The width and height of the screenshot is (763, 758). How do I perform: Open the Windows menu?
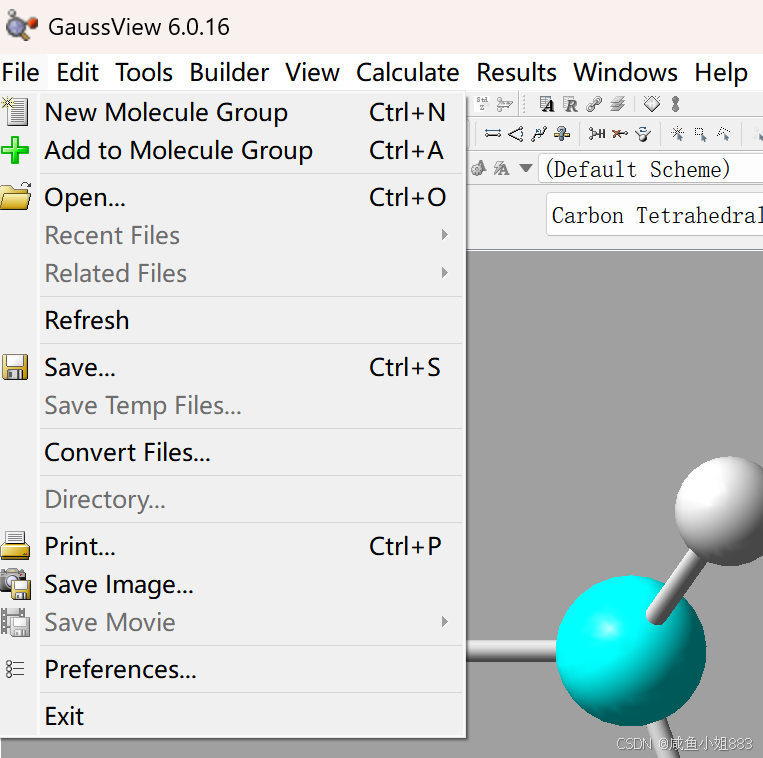pyautogui.click(x=625, y=72)
